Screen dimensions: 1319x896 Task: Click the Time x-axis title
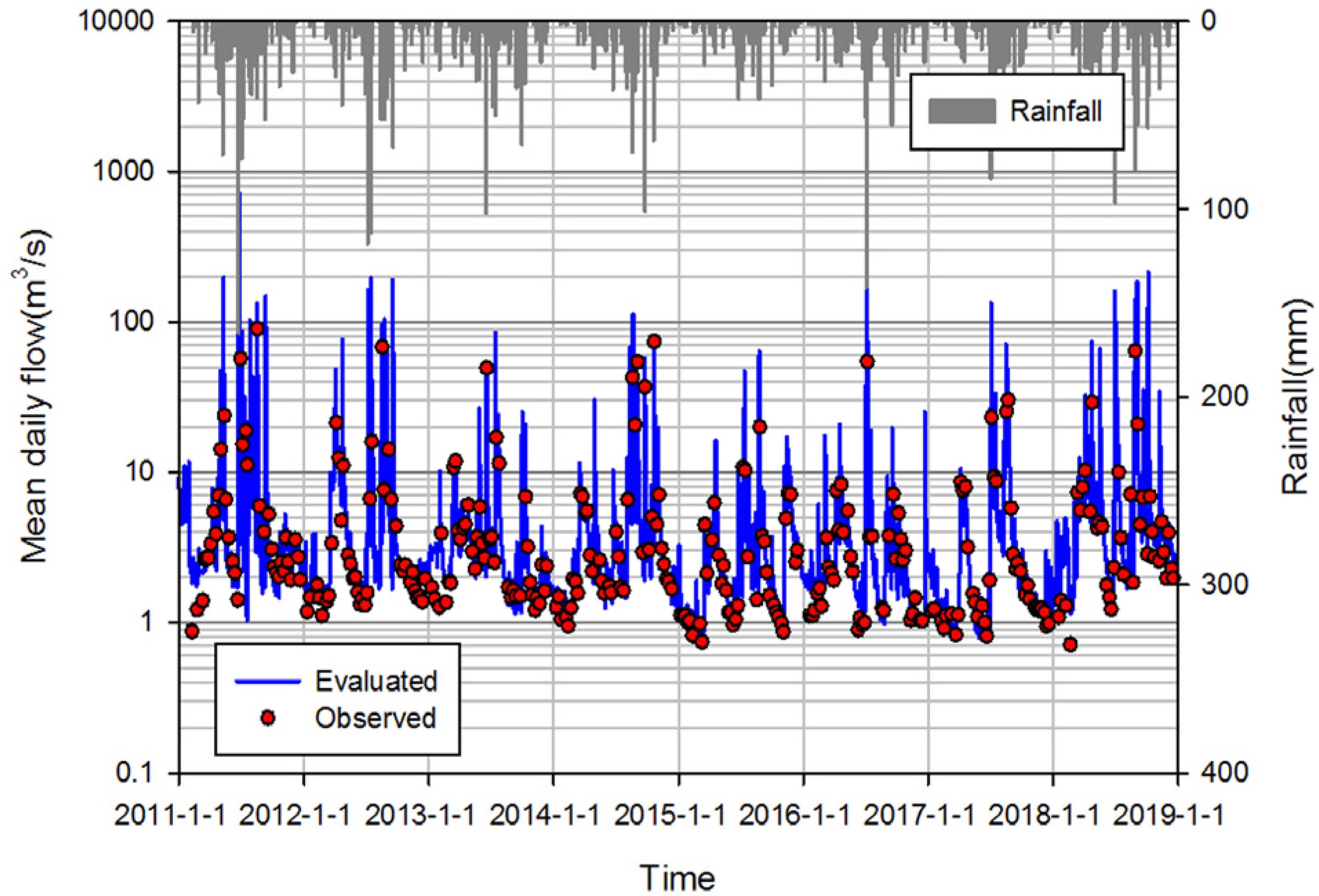[x=678, y=878]
